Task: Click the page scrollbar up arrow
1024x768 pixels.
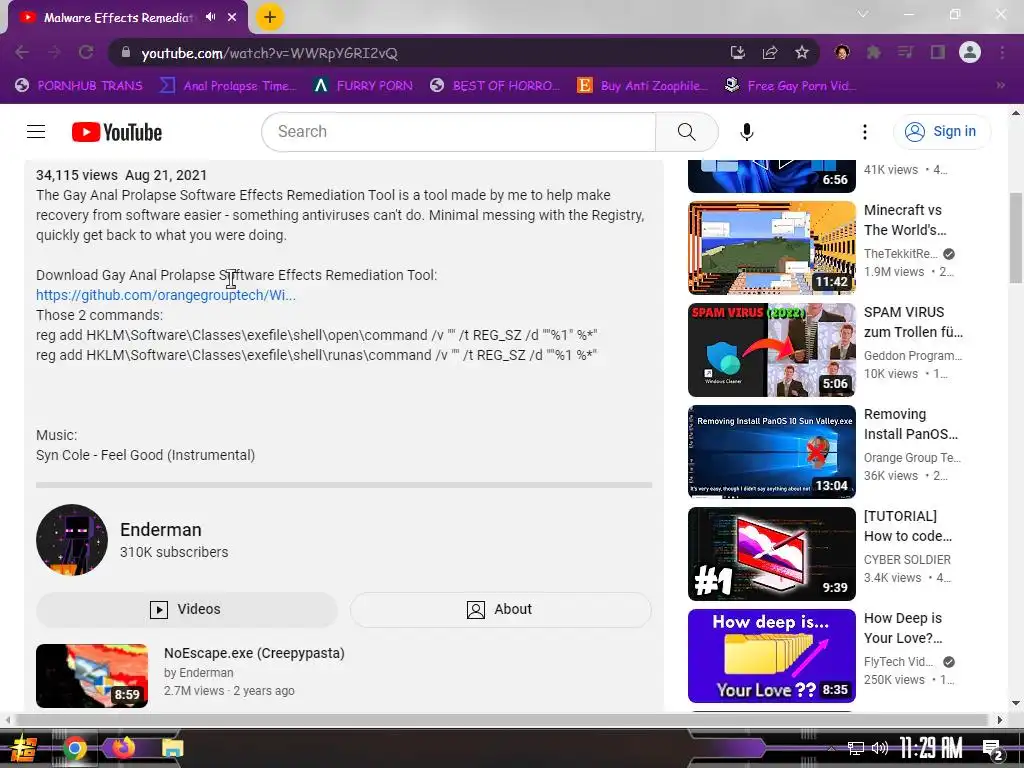Action: click(x=1016, y=112)
